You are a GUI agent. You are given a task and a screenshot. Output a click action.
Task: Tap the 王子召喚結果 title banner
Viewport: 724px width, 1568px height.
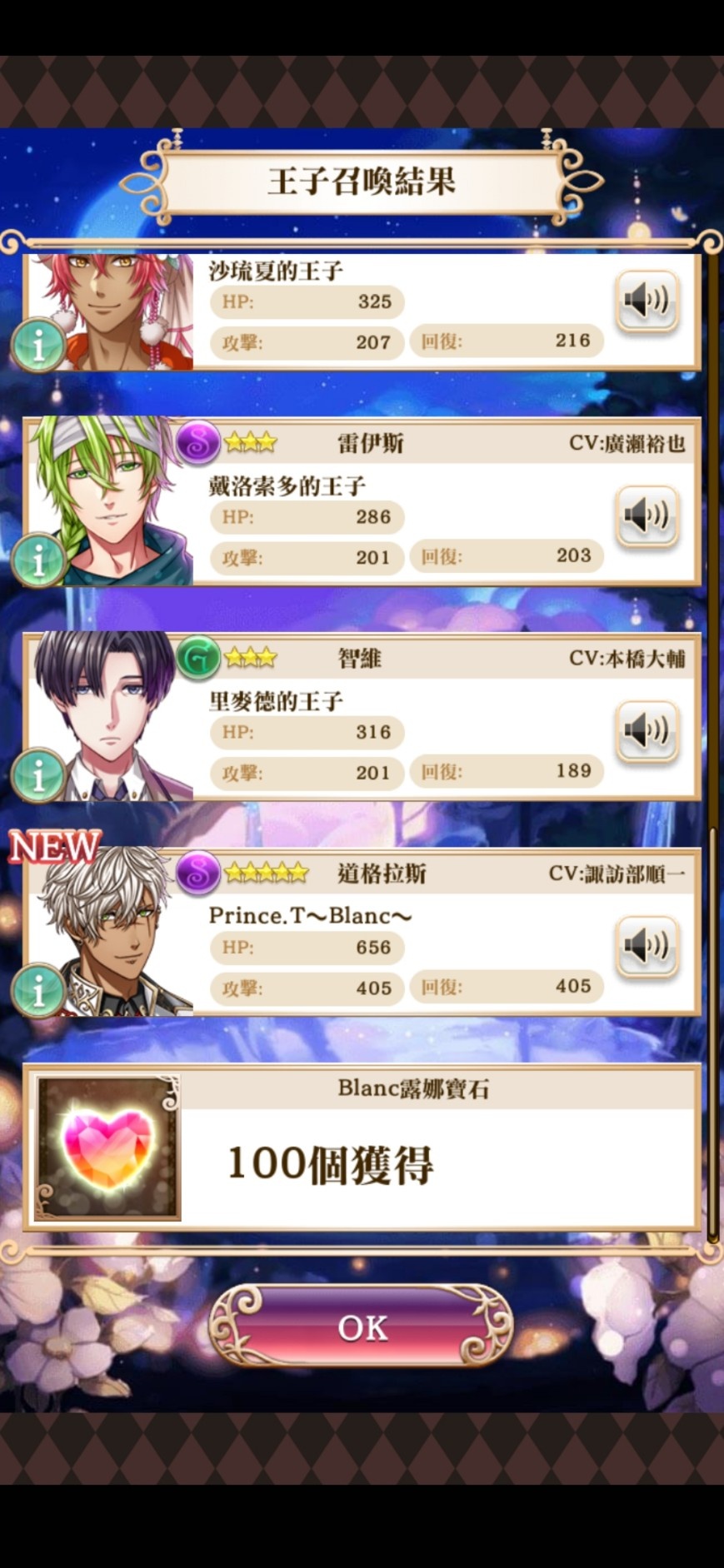361,182
